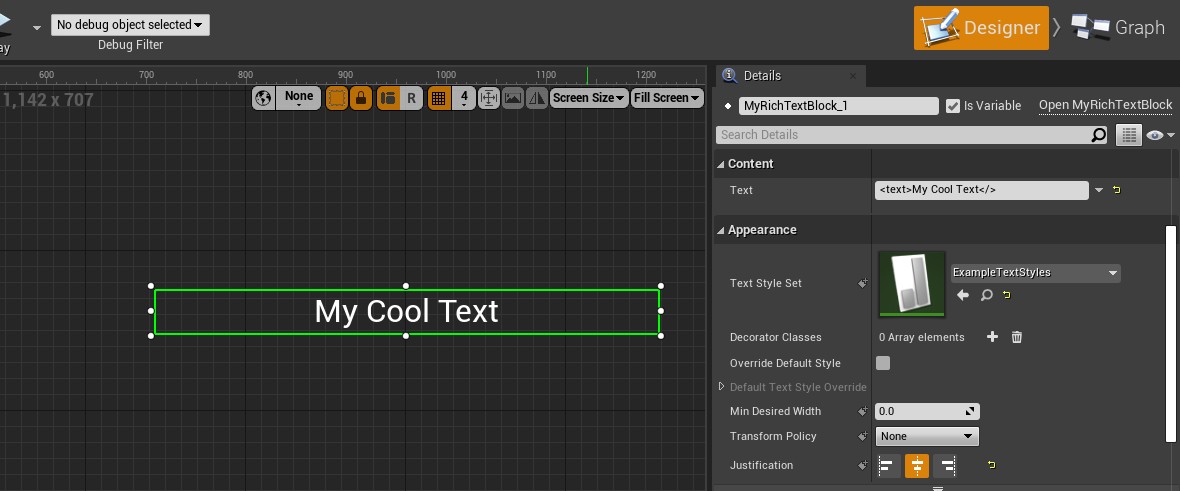Open the Transform Policy dropdown
Viewport: 1180px width, 491px height.
(927, 436)
